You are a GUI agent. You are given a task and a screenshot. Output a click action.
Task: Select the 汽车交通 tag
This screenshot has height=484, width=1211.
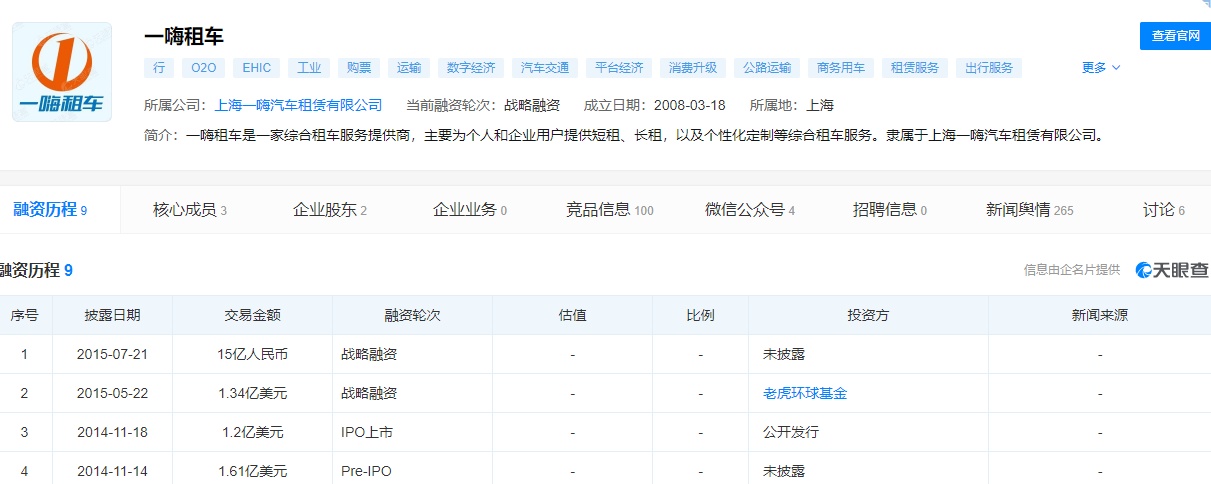(x=545, y=68)
